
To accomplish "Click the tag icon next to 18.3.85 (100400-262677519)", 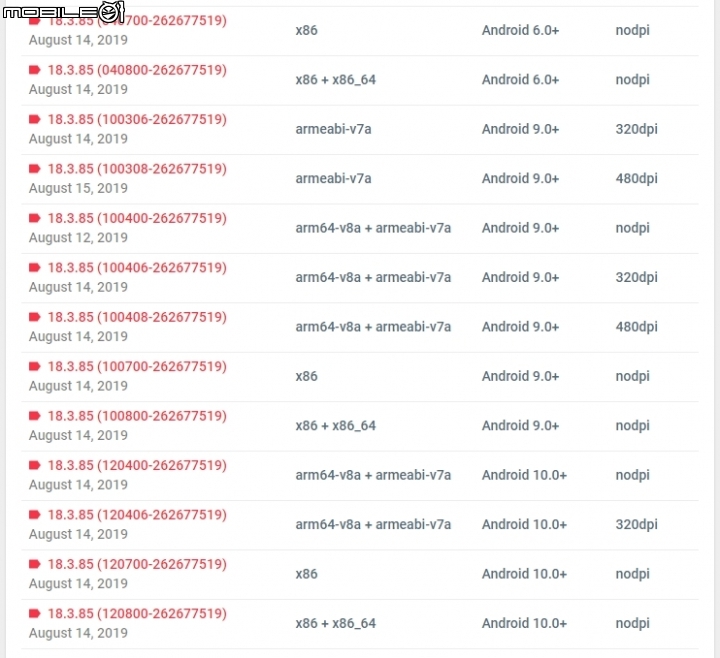I will [34, 218].
